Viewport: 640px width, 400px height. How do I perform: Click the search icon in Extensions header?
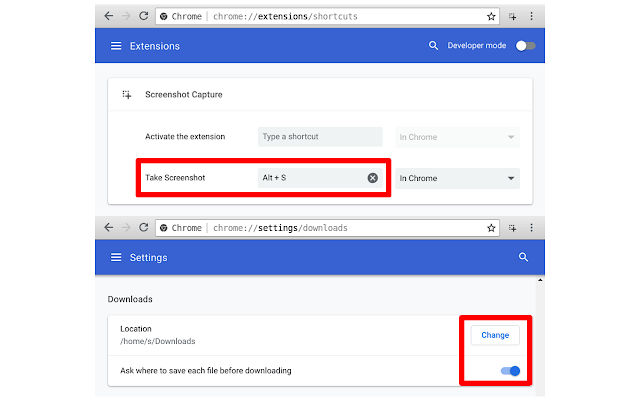coord(433,46)
